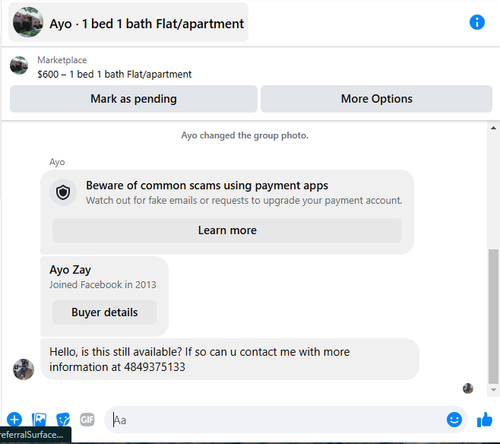The width and height of the screenshot is (500, 444).
Task: Open the GIF picker icon
Action: tap(87, 419)
